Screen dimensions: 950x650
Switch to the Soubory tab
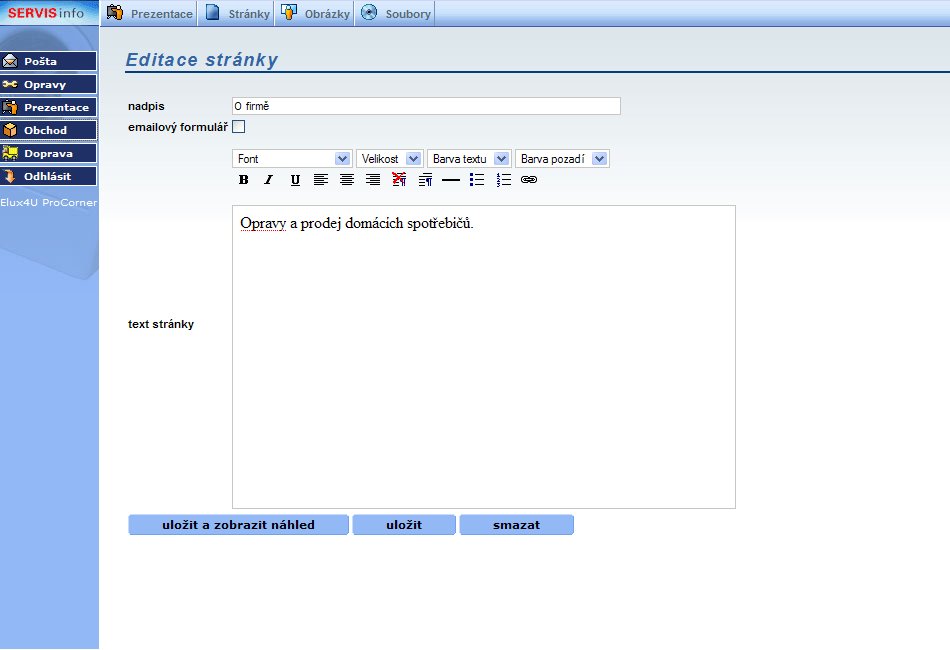pos(396,13)
